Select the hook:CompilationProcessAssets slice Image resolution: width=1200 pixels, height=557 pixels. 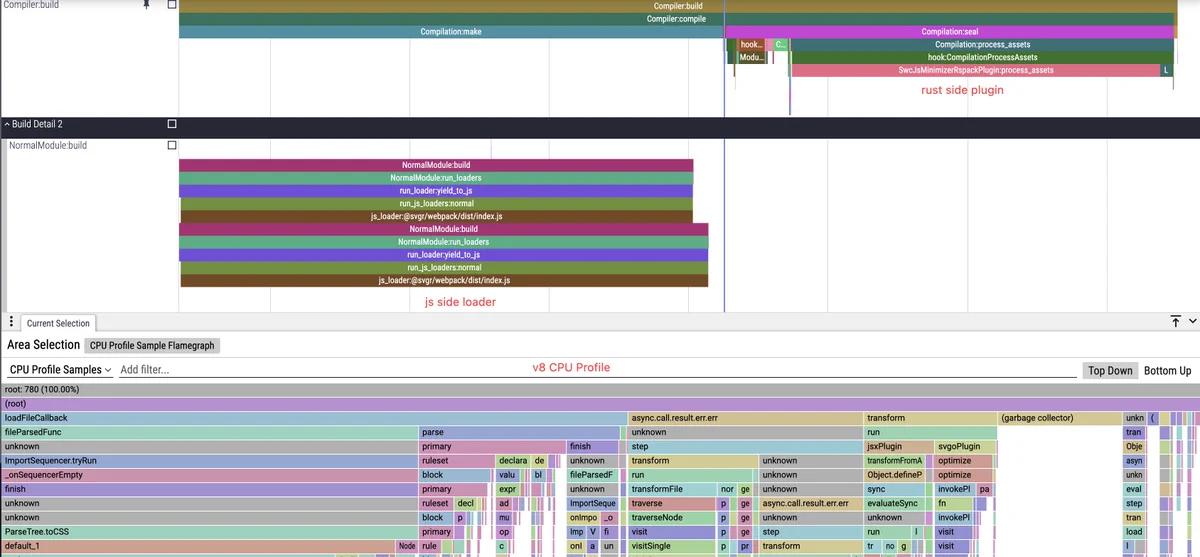point(982,57)
